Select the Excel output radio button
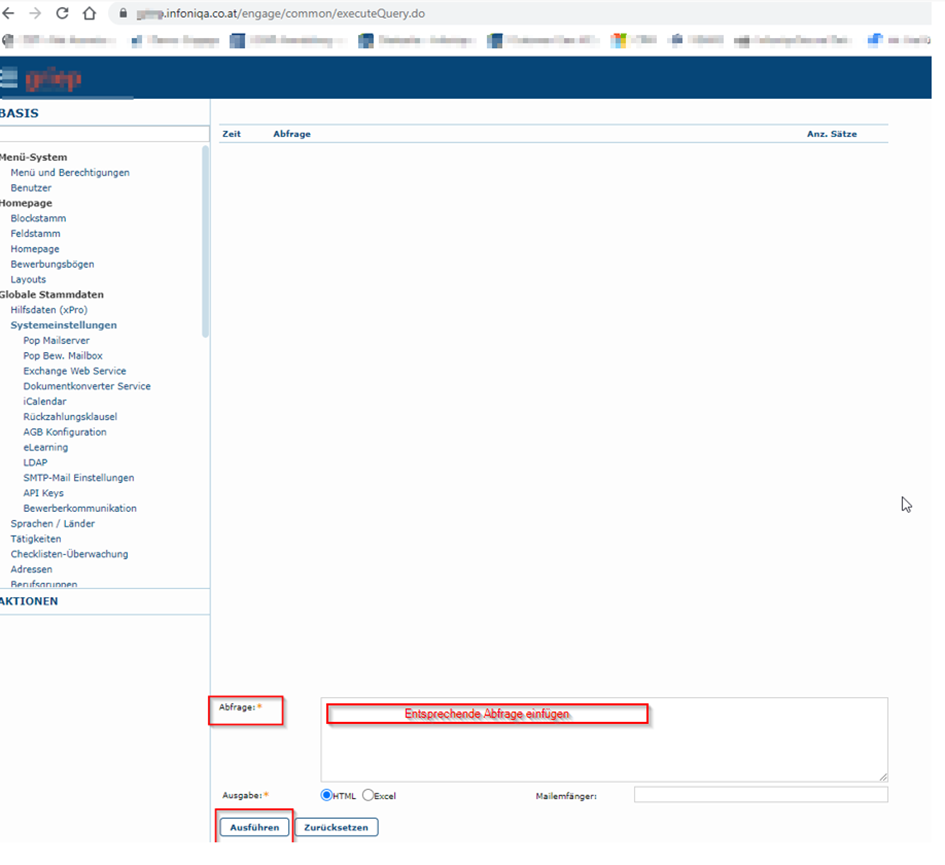 point(368,796)
